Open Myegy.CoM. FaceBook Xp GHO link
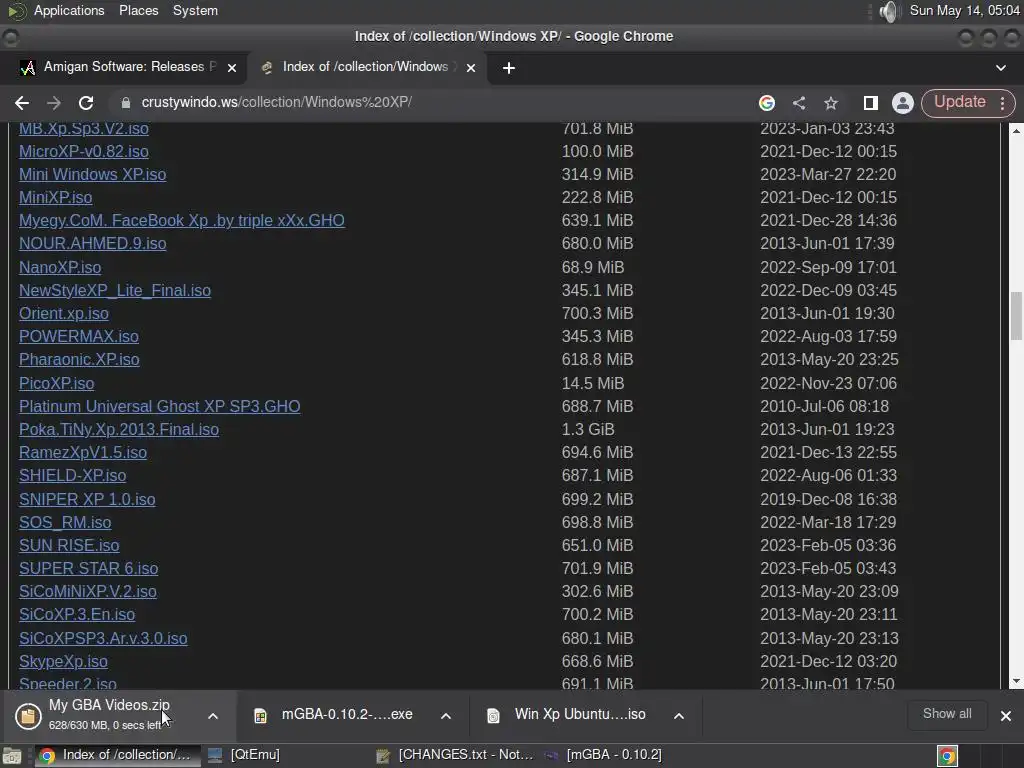Image resolution: width=1024 pixels, height=768 pixels. [x=182, y=220]
